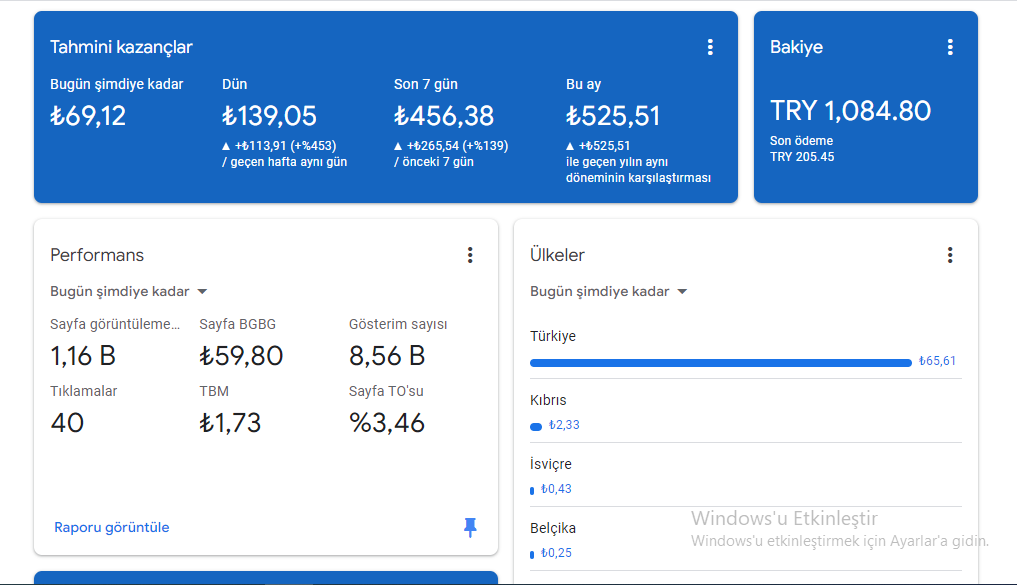Open the 'Raporu görüntüle' link

tap(112, 527)
